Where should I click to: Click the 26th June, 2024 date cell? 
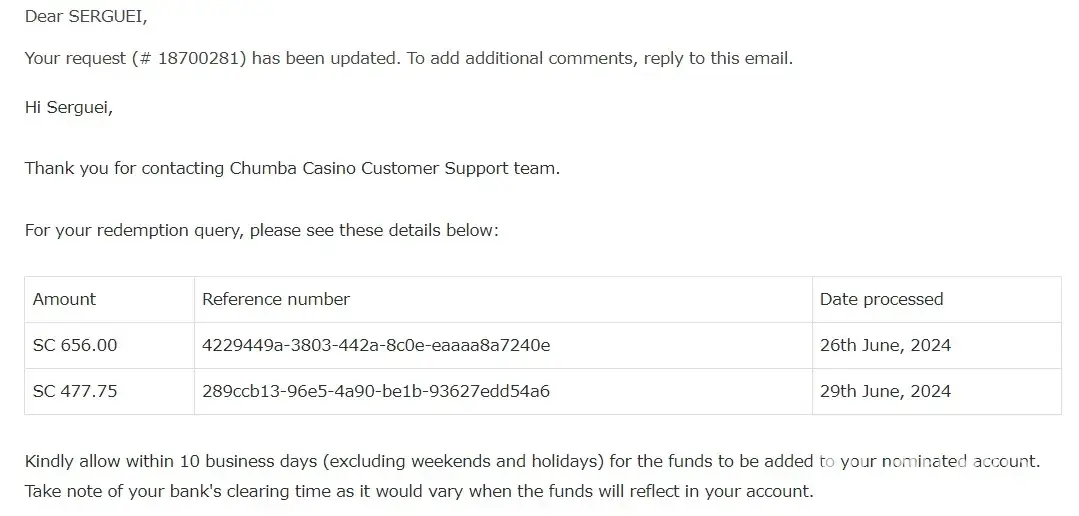pyautogui.click(x=885, y=345)
